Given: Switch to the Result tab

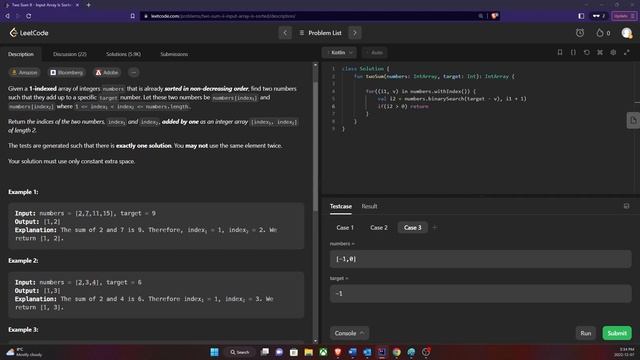Looking at the screenshot, I should (x=369, y=206).
